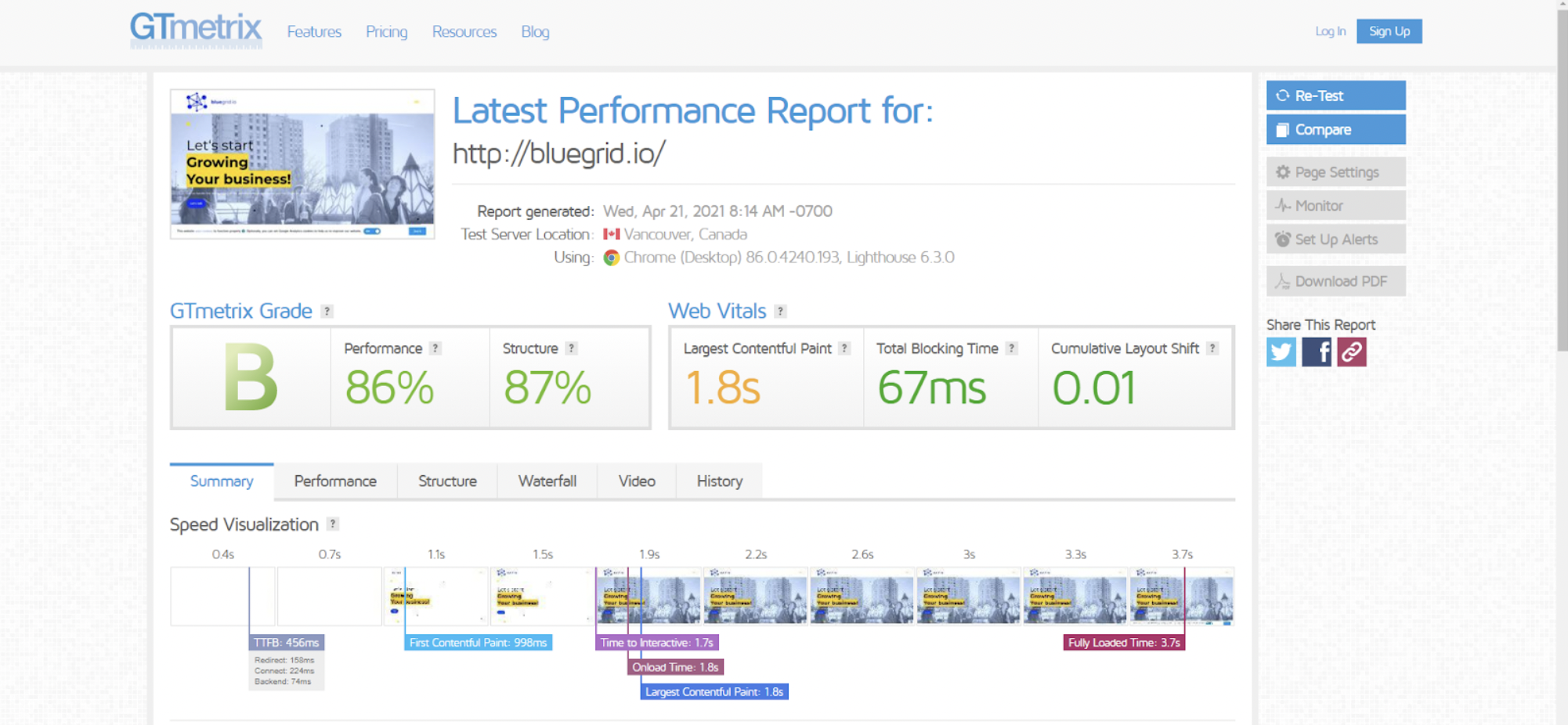Open the Pricing page
The height and width of the screenshot is (725, 1568).
(387, 32)
